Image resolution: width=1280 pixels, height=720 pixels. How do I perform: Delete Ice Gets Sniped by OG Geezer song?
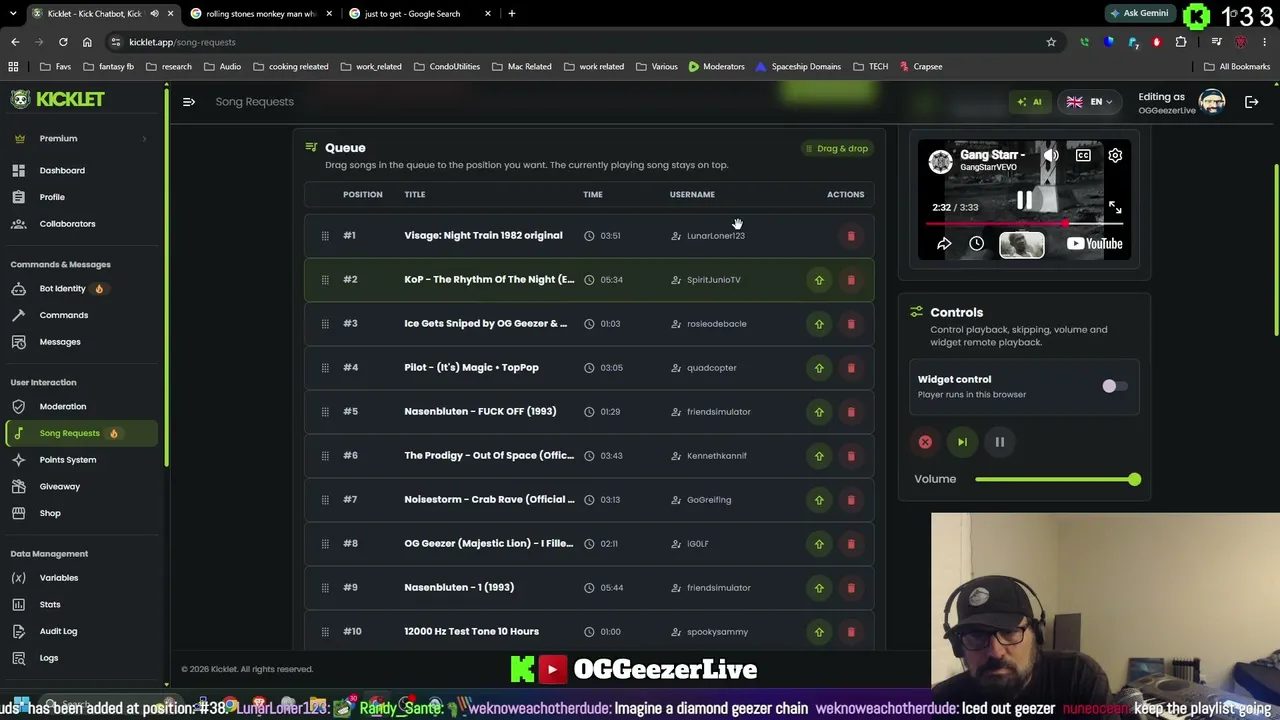851,324
